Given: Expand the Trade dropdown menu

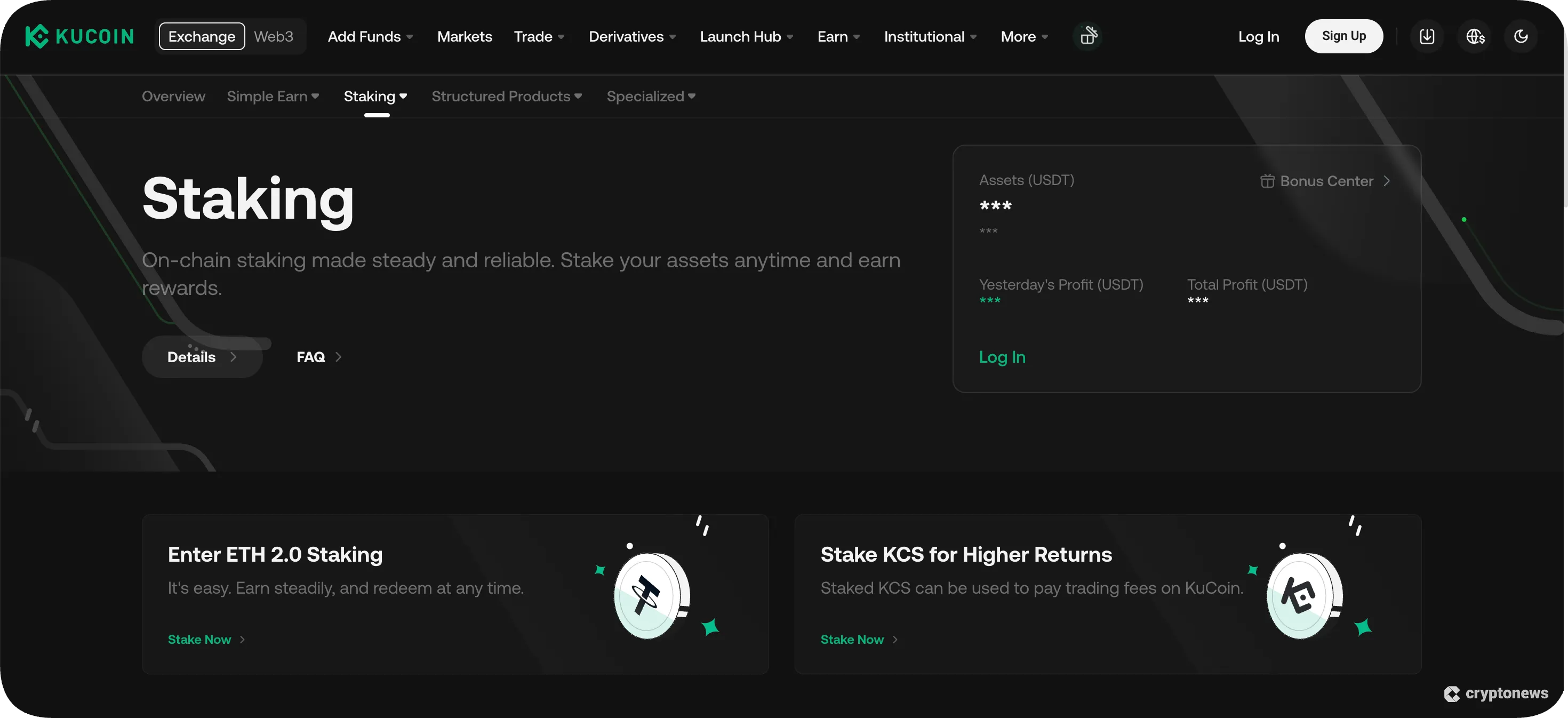Looking at the screenshot, I should (x=538, y=36).
